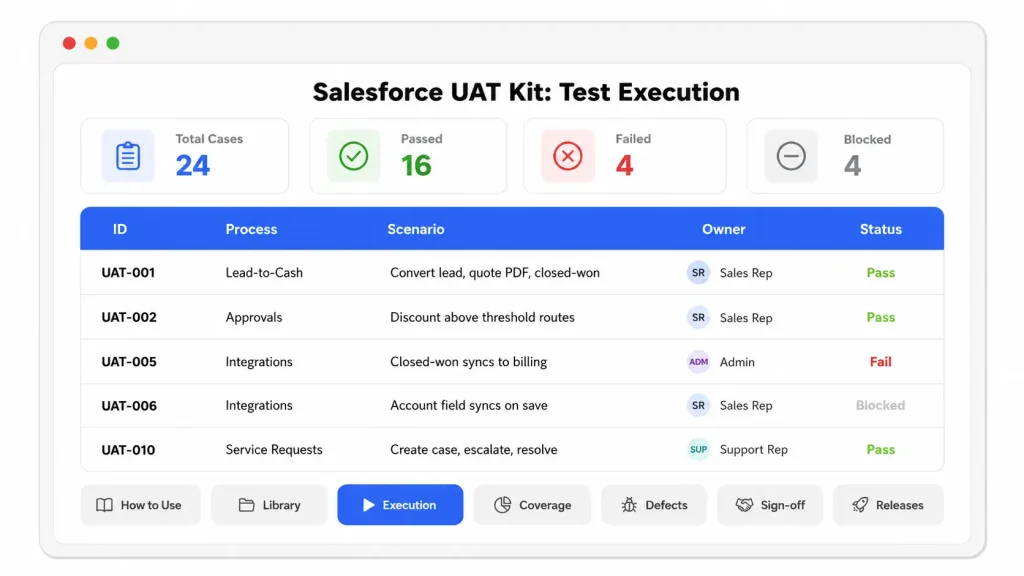
Task: Click the Fail status for UAT-005
Action: click(880, 362)
